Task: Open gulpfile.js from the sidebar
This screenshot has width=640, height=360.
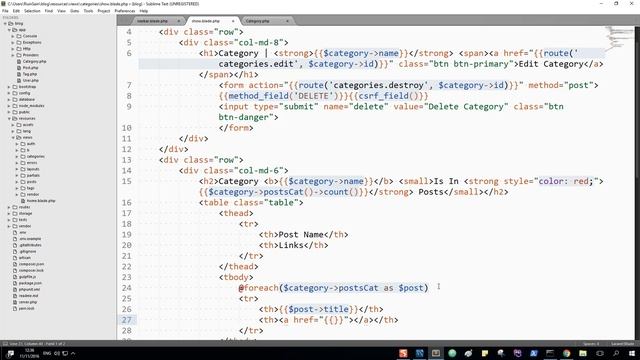Action: [x=27, y=277]
